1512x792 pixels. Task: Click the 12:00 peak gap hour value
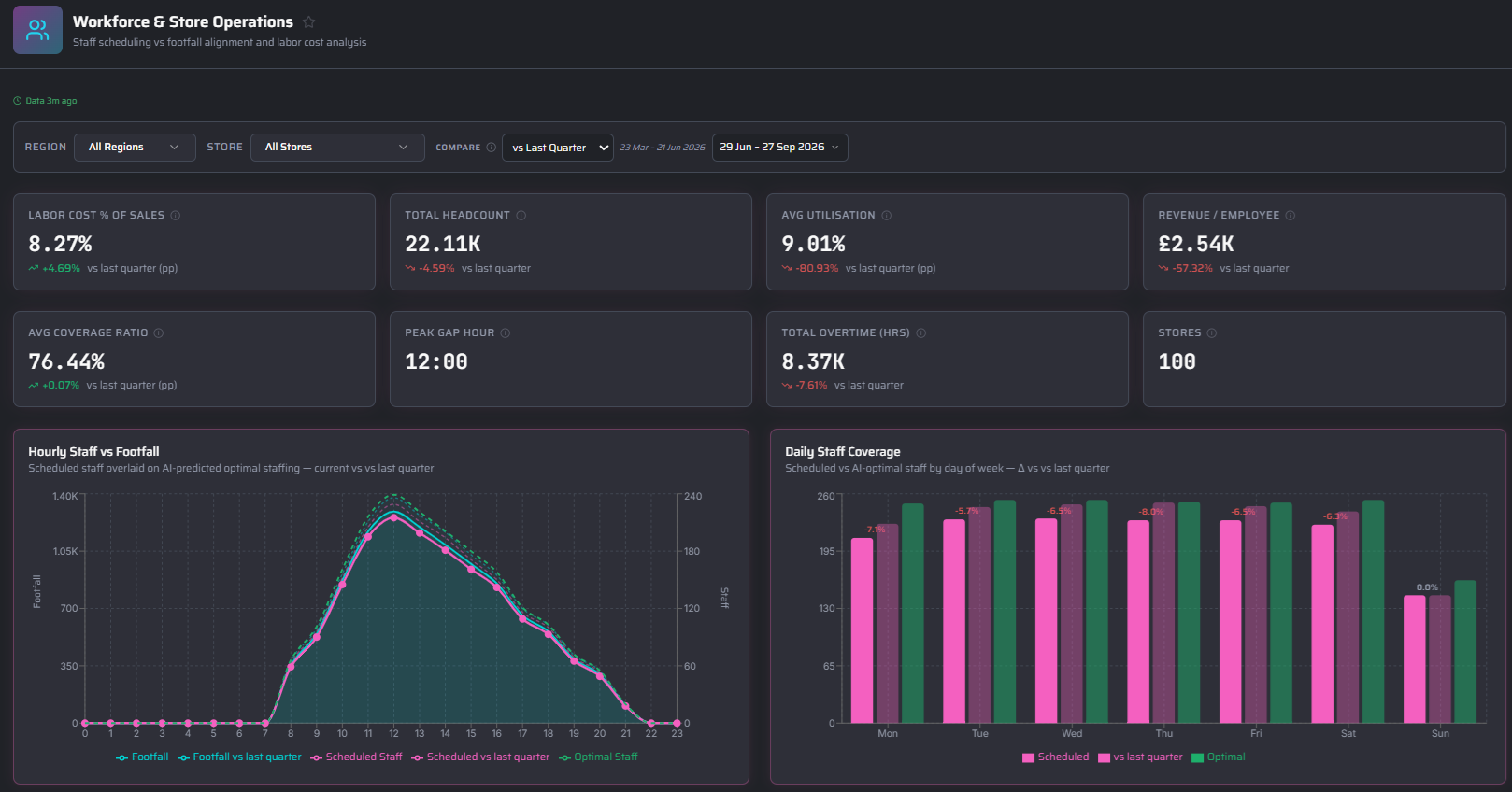tap(436, 361)
